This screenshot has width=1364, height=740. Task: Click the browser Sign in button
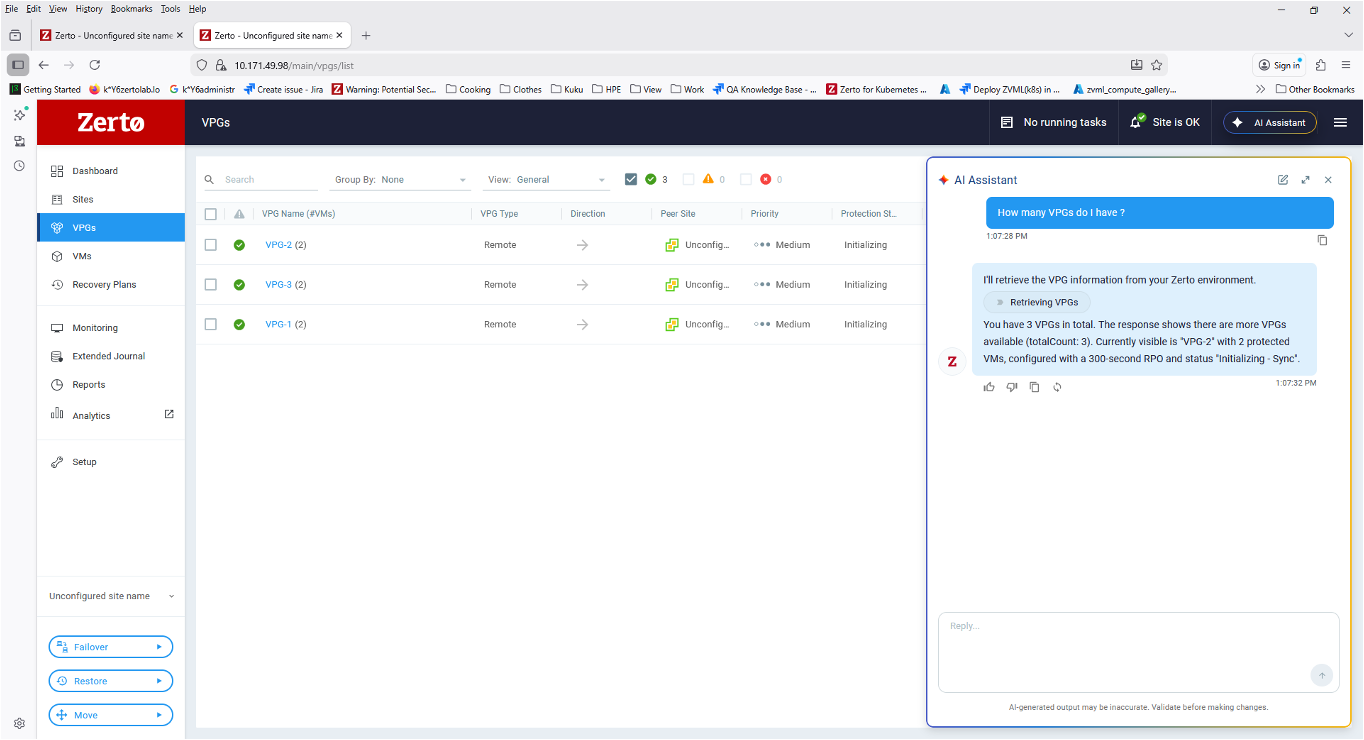click(1280, 65)
